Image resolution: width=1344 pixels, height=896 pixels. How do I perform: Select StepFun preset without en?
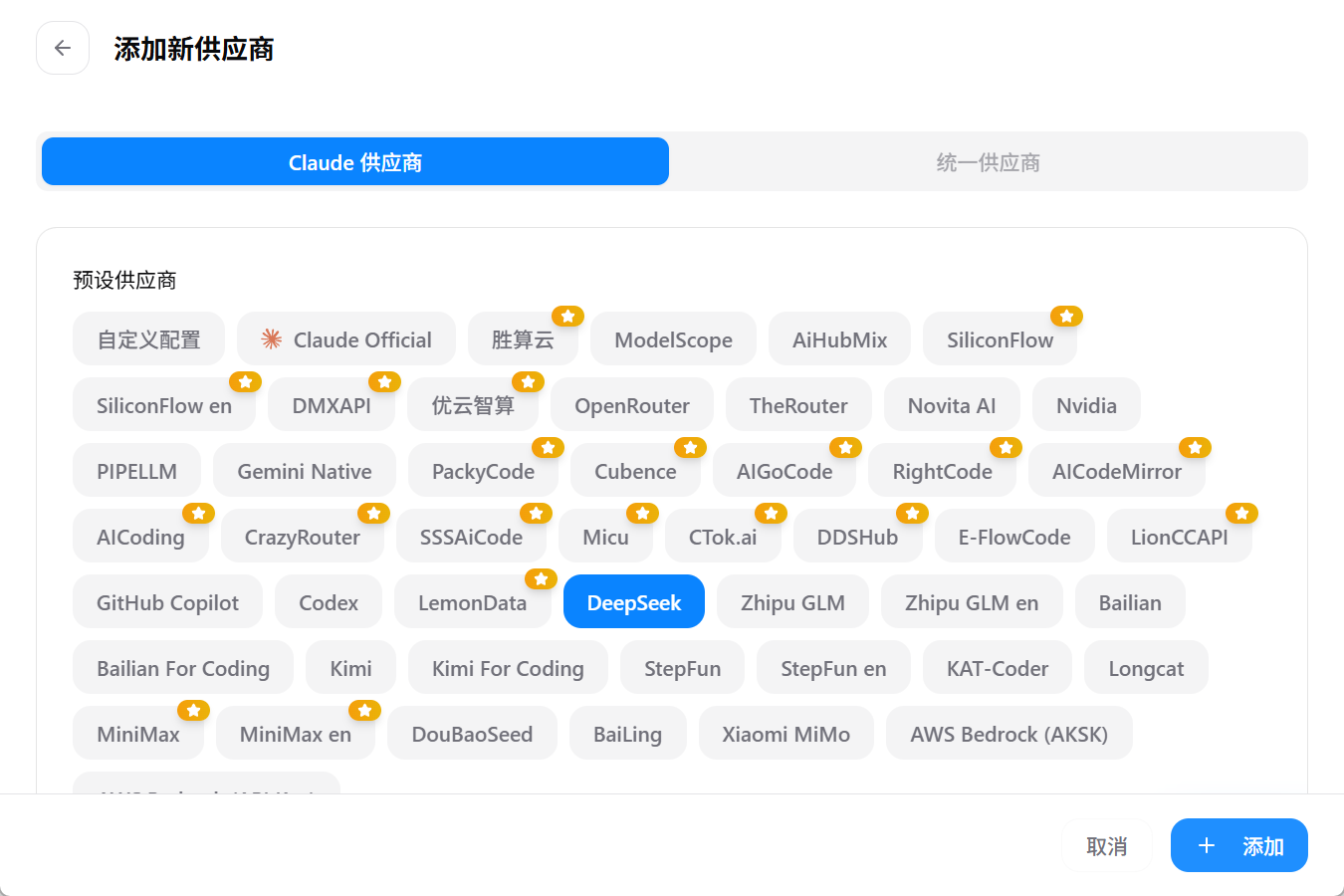coord(682,668)
